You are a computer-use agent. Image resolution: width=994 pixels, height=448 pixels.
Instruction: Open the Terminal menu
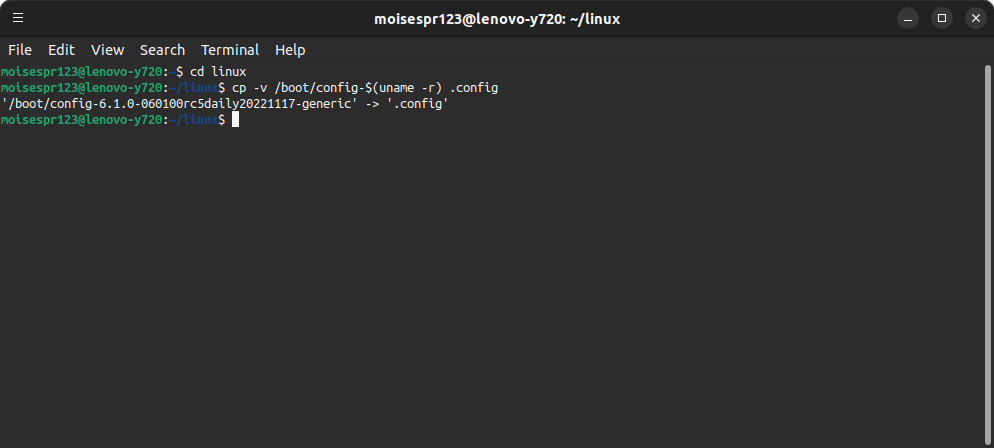coord(230,50)
